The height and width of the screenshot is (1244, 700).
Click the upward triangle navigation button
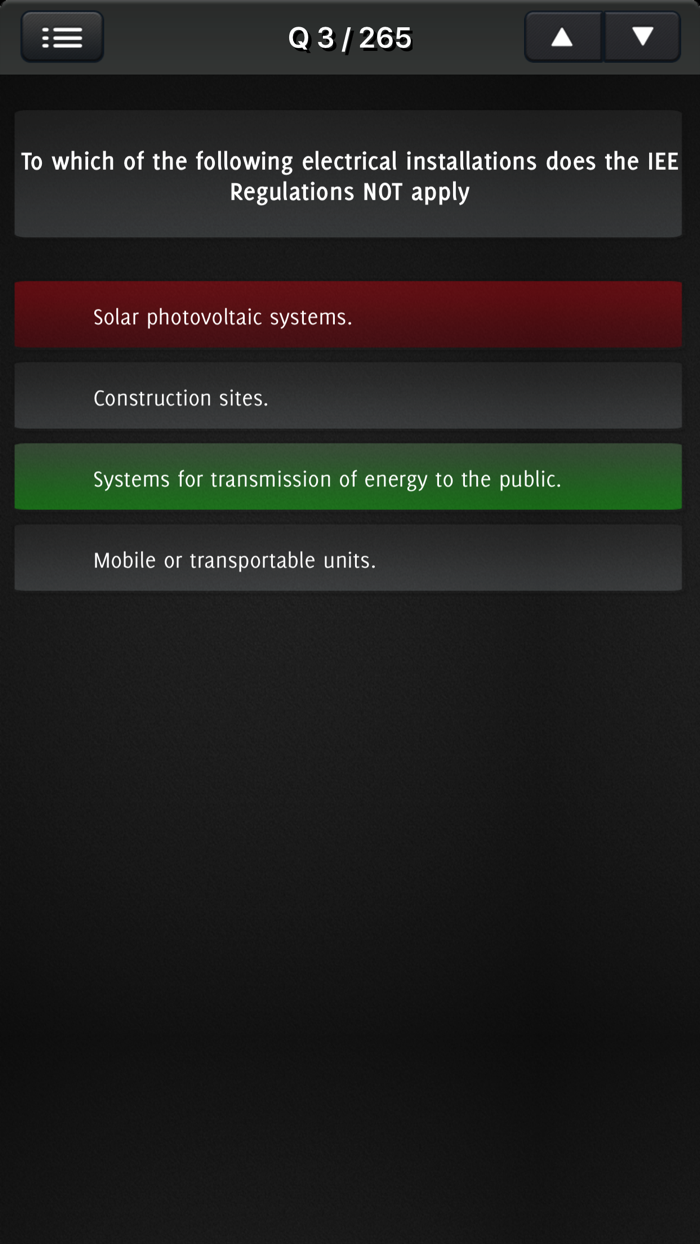[x=563, y=37]
